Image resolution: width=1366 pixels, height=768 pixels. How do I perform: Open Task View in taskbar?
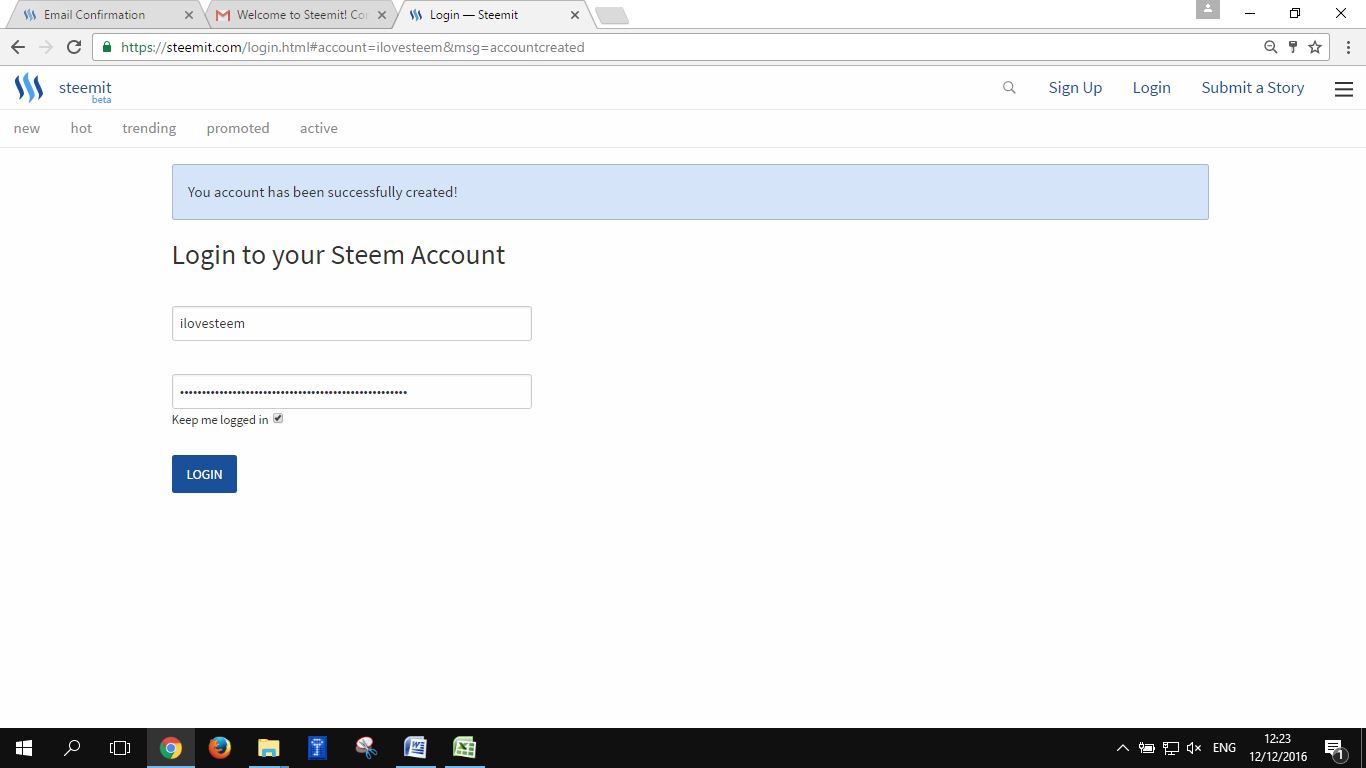pyautogui.click(x=120, y=748)
